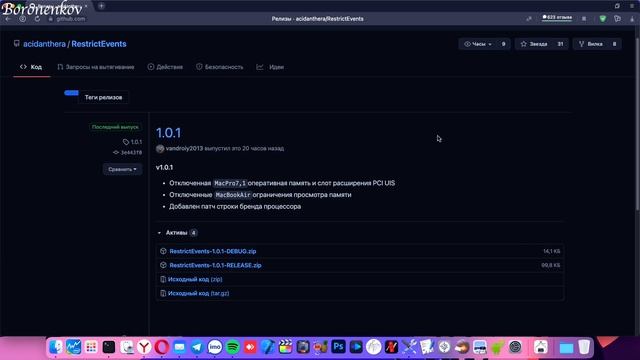The height and width of the screenshot is (360, 640).
Task: Click the 1.0.1 tag link
Action: pyautogui.click(x=133, y=142)
